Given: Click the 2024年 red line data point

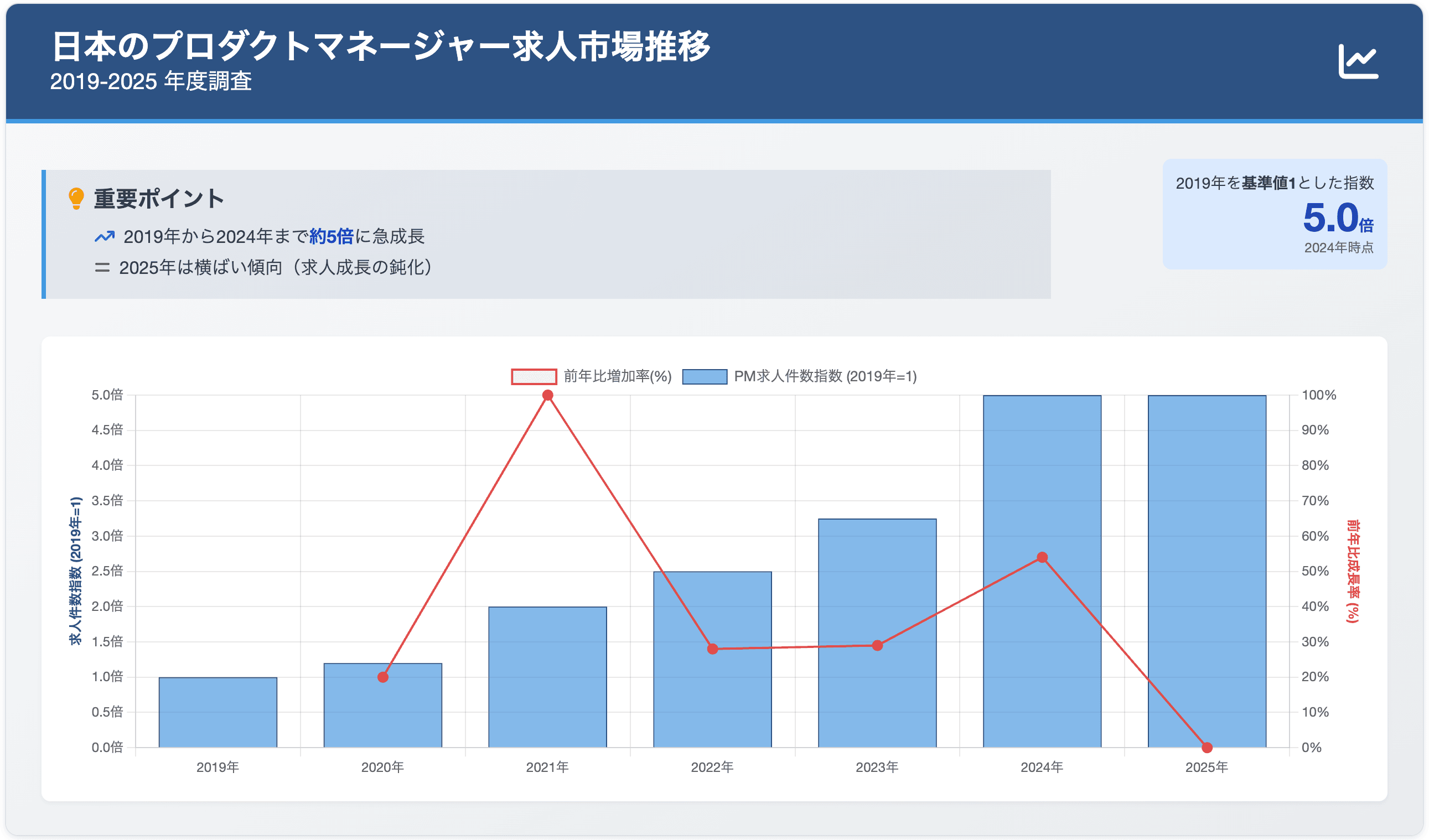Looking at the screenshot, I should click(x=1042, y=558).
